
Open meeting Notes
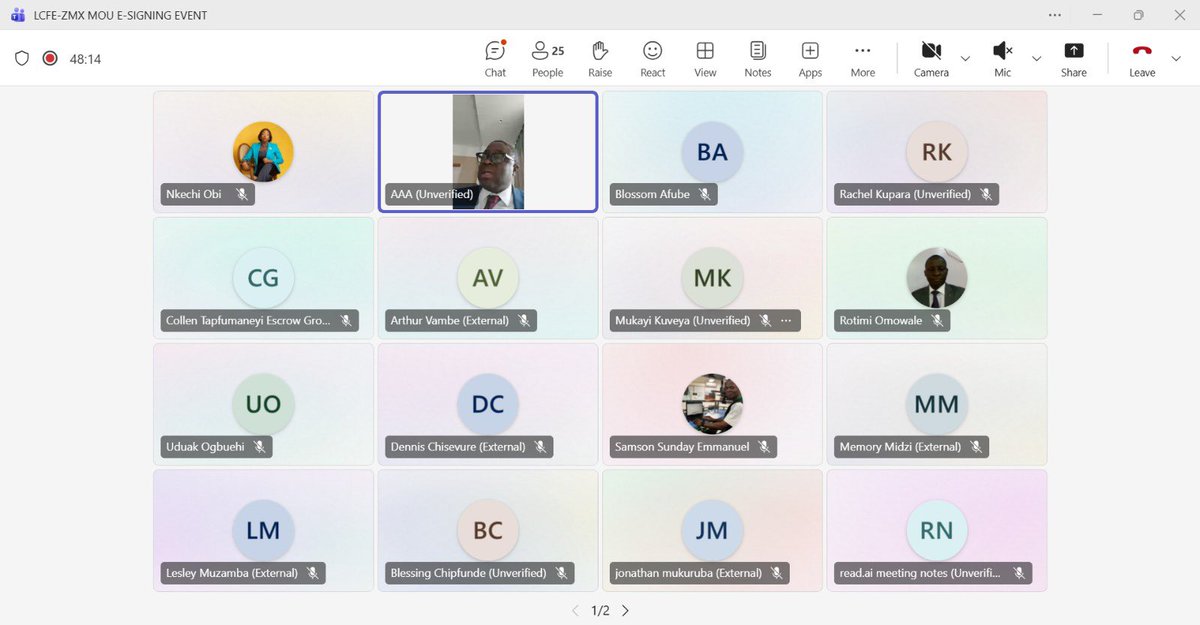(758, 59)
